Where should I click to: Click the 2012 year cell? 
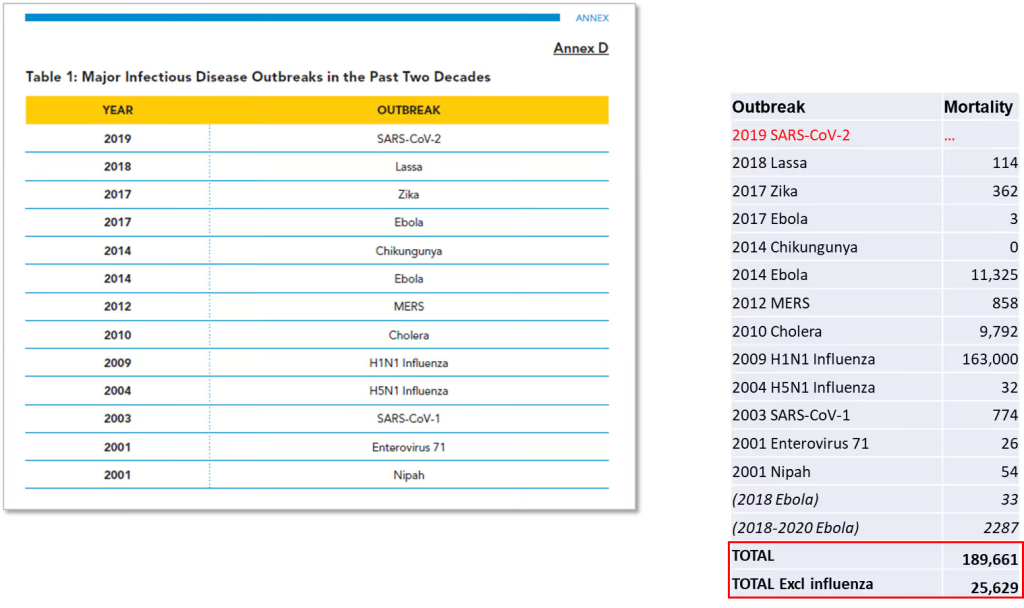click(118, 306)
